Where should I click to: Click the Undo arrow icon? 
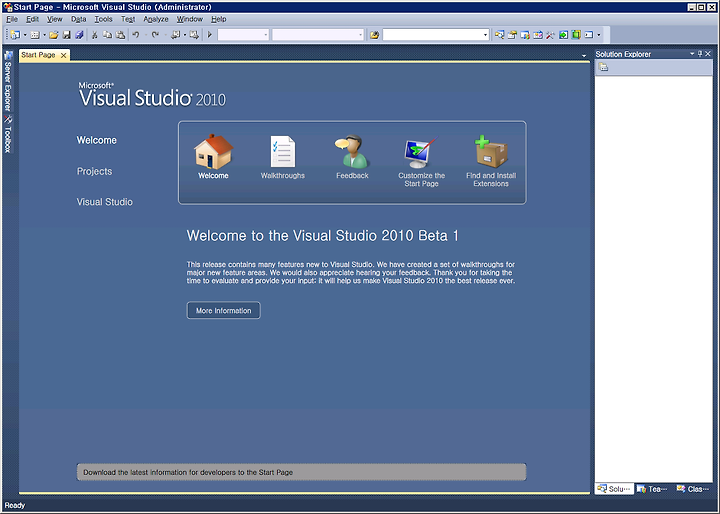point(136,35)
